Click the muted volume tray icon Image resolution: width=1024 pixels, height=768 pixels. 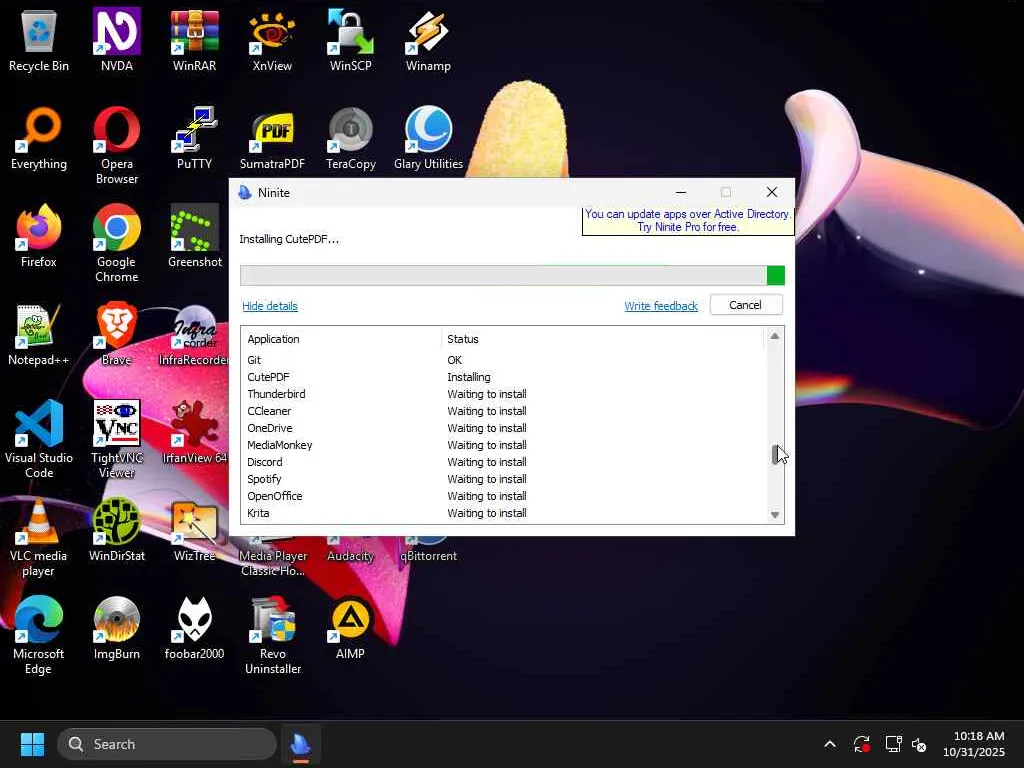[919, 744]
